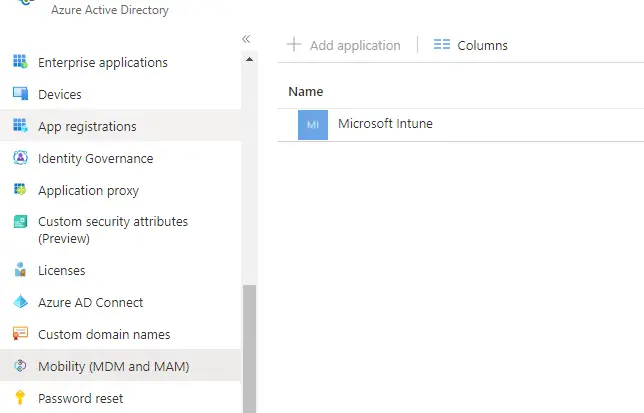
Task: Click the Licenses person icon
Action: click(x=20, y=270)
